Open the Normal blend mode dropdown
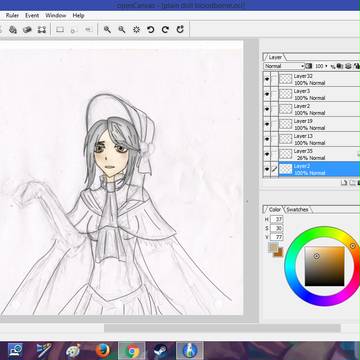The height and width of the screenshot is (360, 360). (x=284, y=66)
